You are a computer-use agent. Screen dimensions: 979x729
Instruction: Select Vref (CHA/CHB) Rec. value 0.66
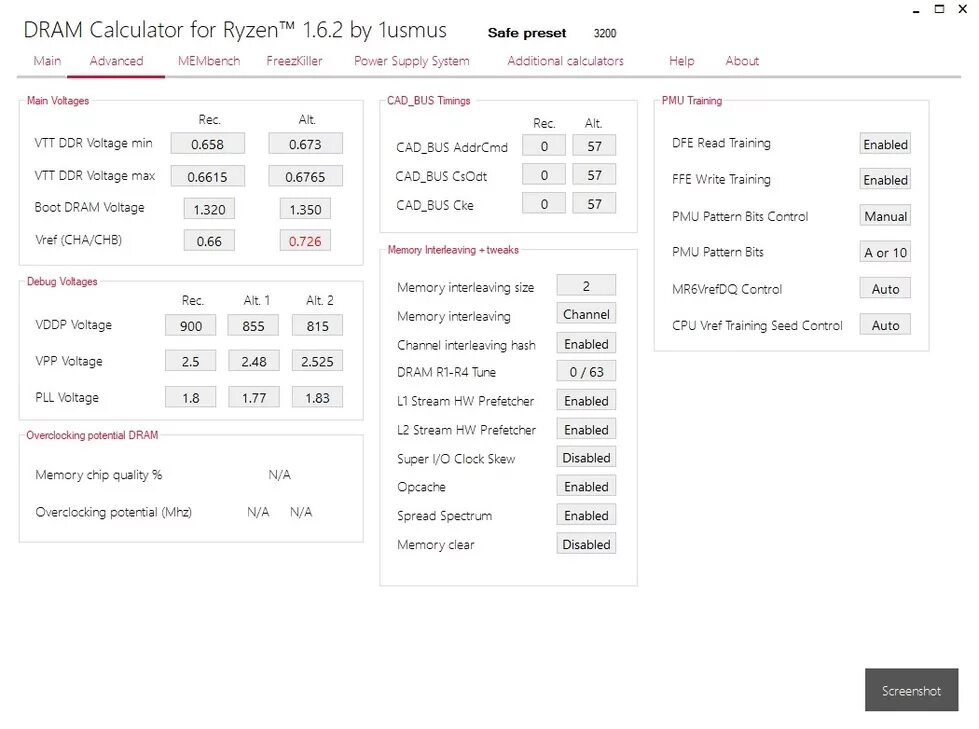click(209, 241)
